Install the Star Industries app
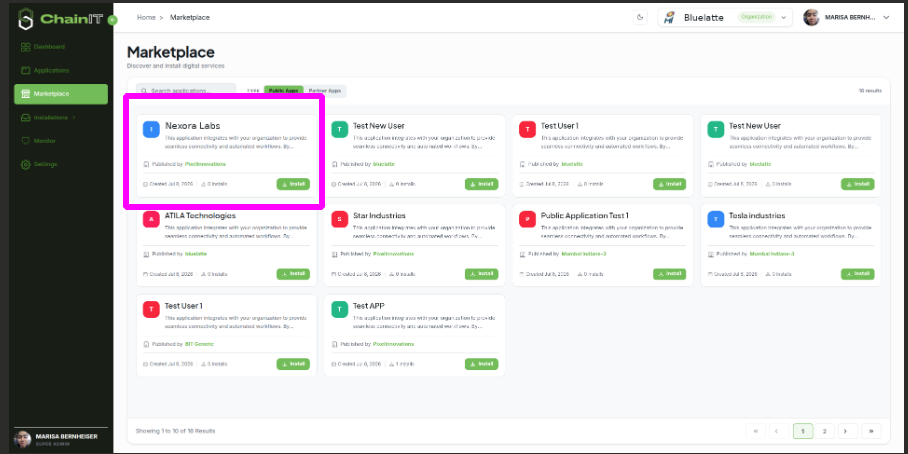The height and width of the screenshot is (454, 908). 481,274
